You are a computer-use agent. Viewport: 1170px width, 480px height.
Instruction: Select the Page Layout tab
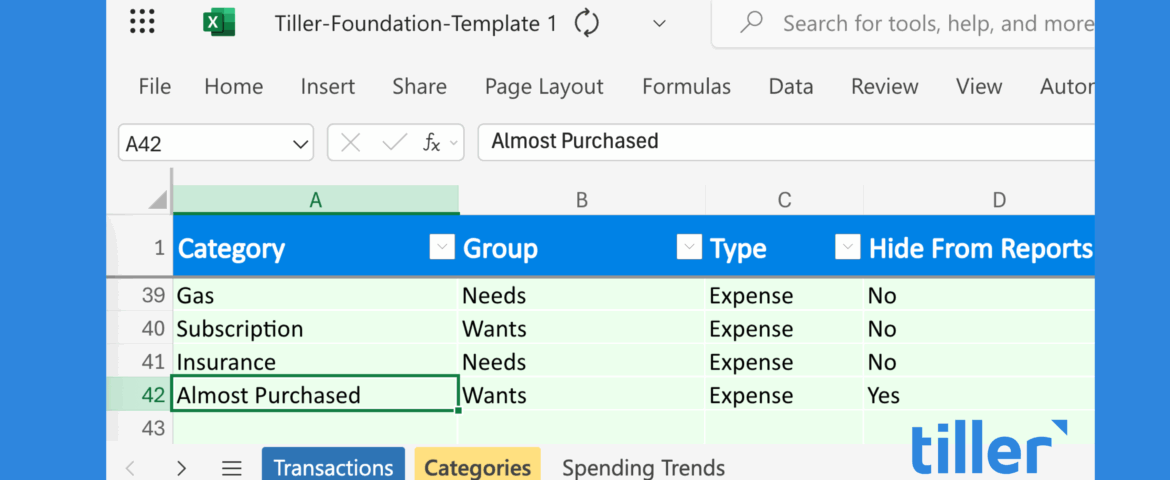point(544,87)
